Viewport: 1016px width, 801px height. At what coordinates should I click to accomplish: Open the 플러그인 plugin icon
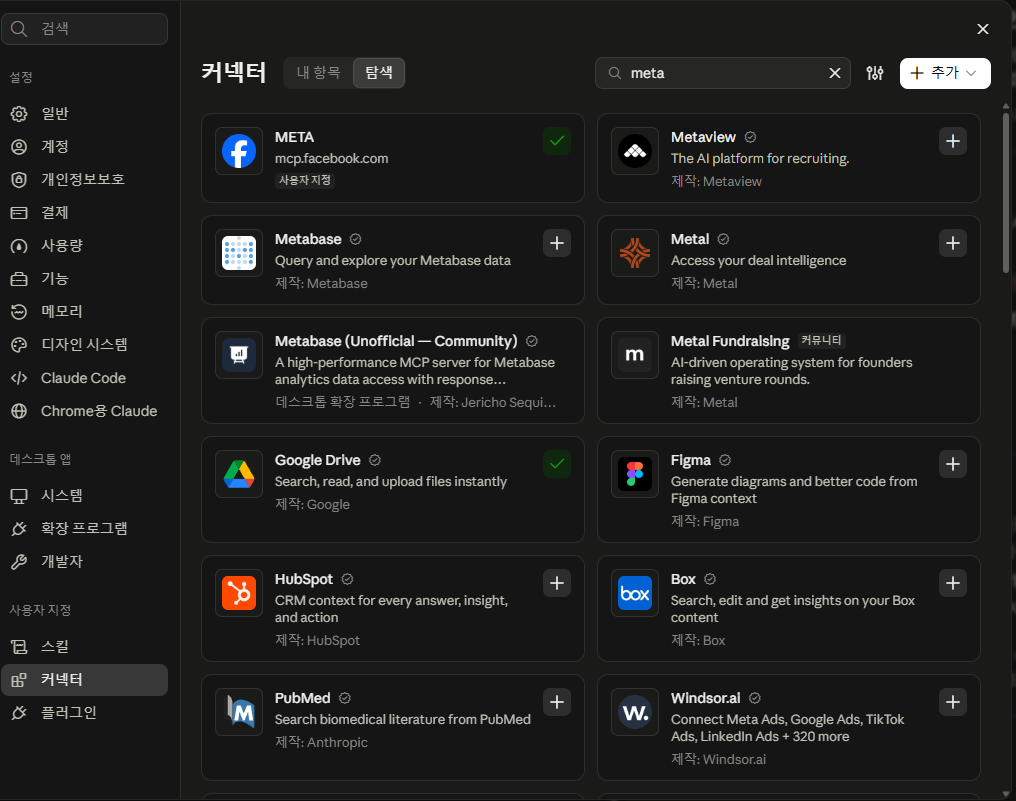[x=19, y=713]
